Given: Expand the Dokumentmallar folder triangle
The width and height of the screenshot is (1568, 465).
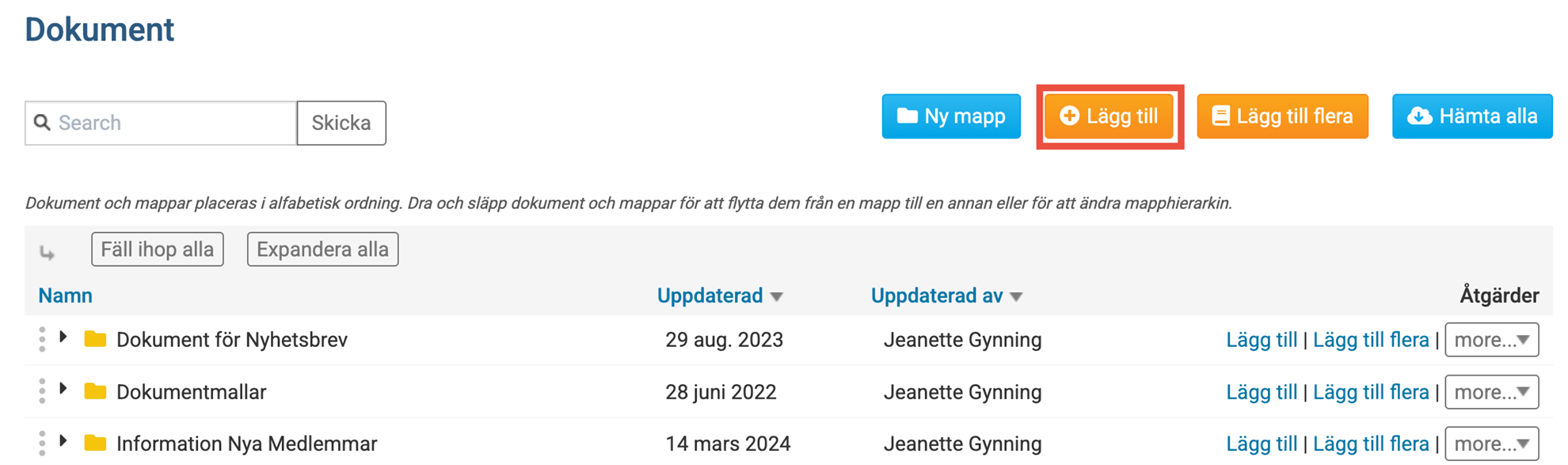Looking at the screenshot, I should click(x=63, y=389).
